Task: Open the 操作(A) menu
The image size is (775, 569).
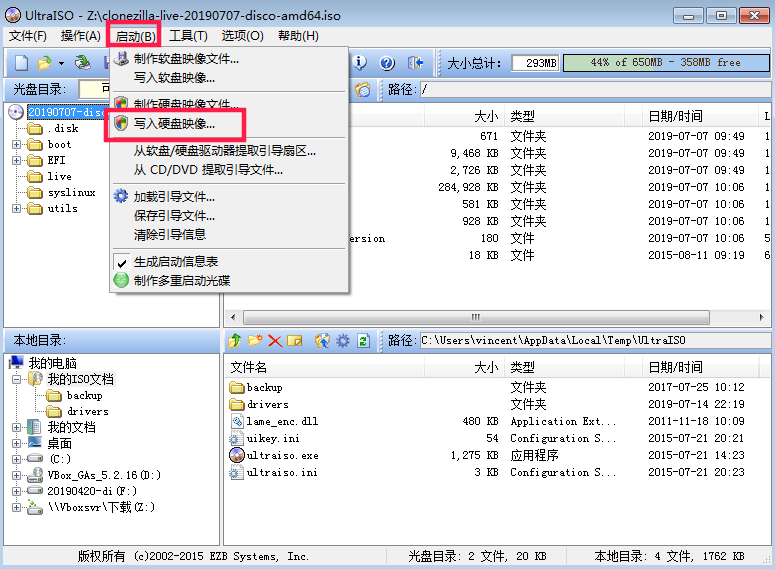Action: pyautogui.click(x=81, y=36)
